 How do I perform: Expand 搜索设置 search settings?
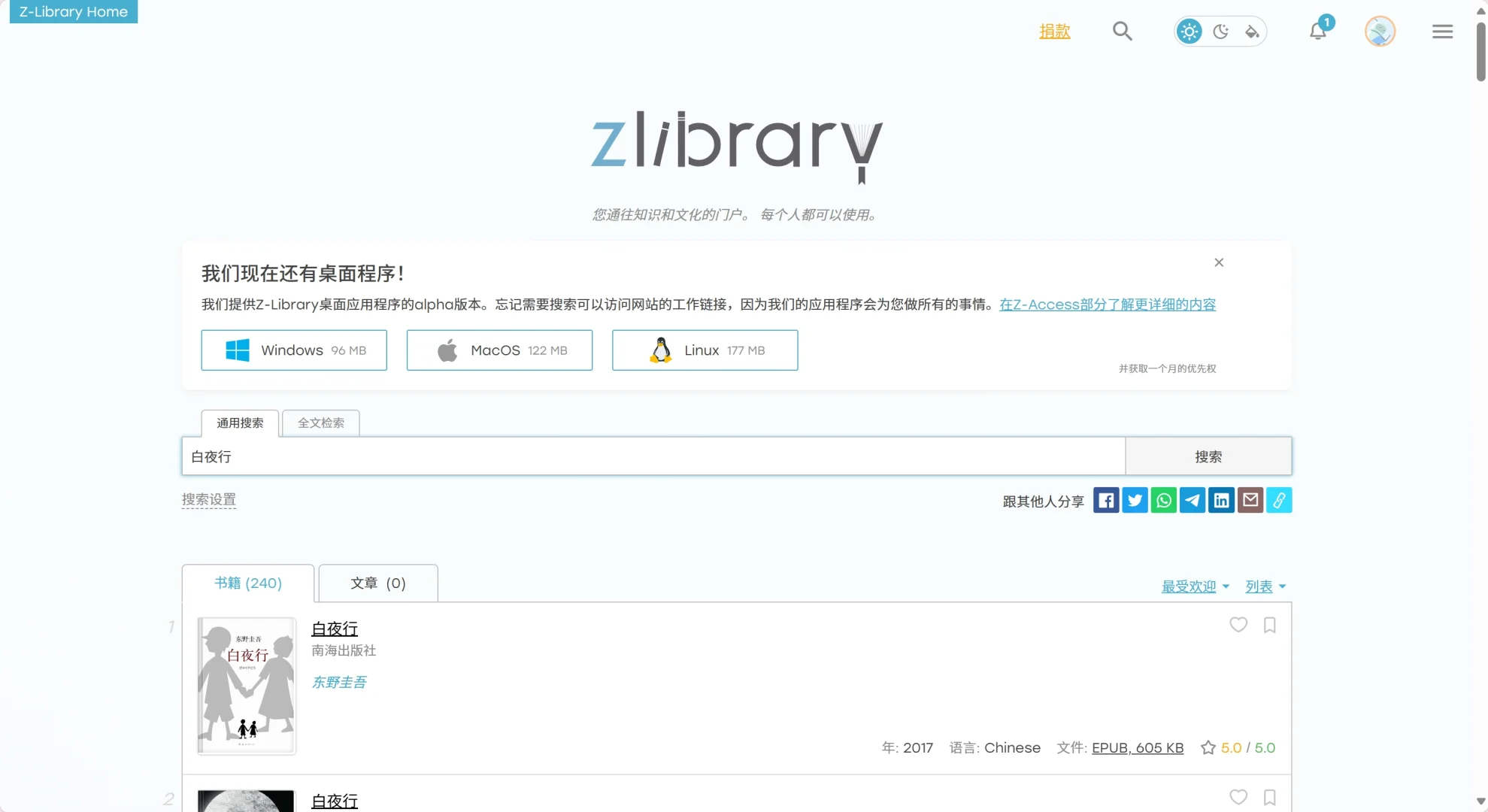coord(209,499)
